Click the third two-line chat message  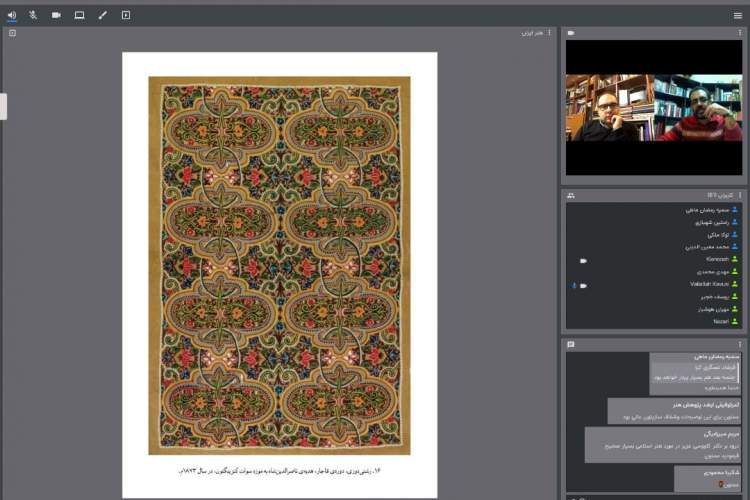click(663, 445)
